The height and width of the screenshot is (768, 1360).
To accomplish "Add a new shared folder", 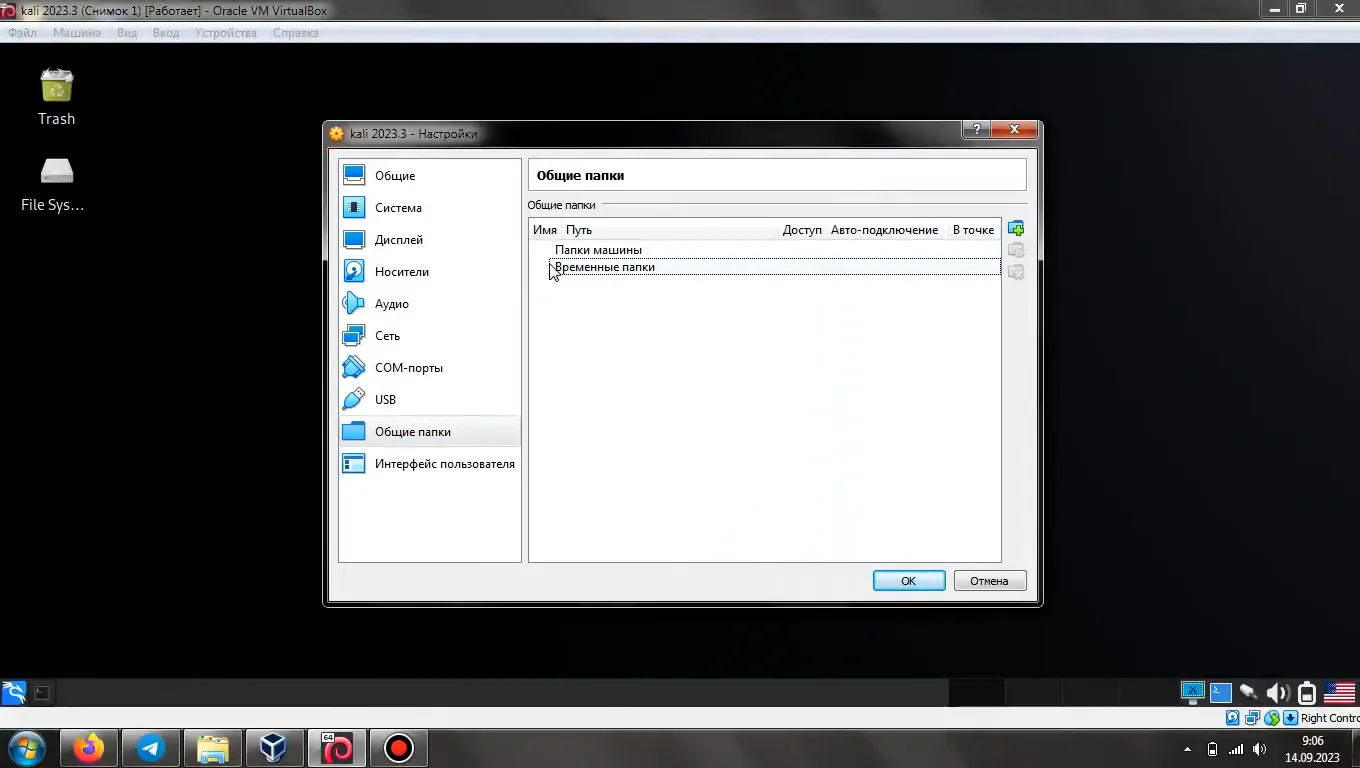I will coord(1016,229).
